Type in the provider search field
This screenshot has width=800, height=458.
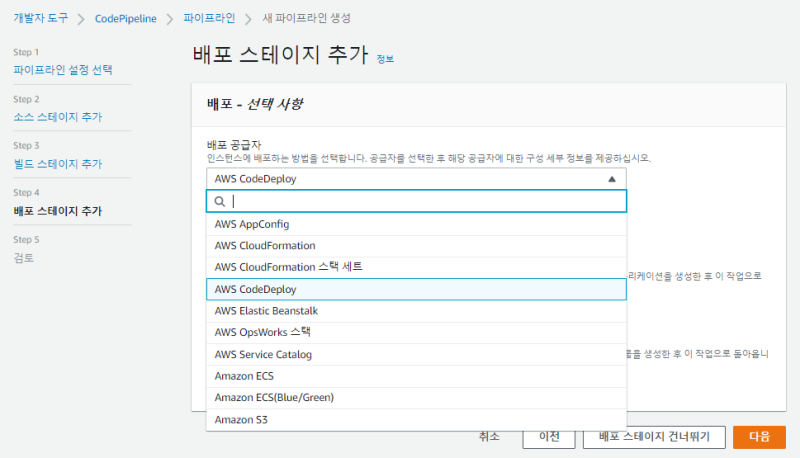[x=420, y=201]
